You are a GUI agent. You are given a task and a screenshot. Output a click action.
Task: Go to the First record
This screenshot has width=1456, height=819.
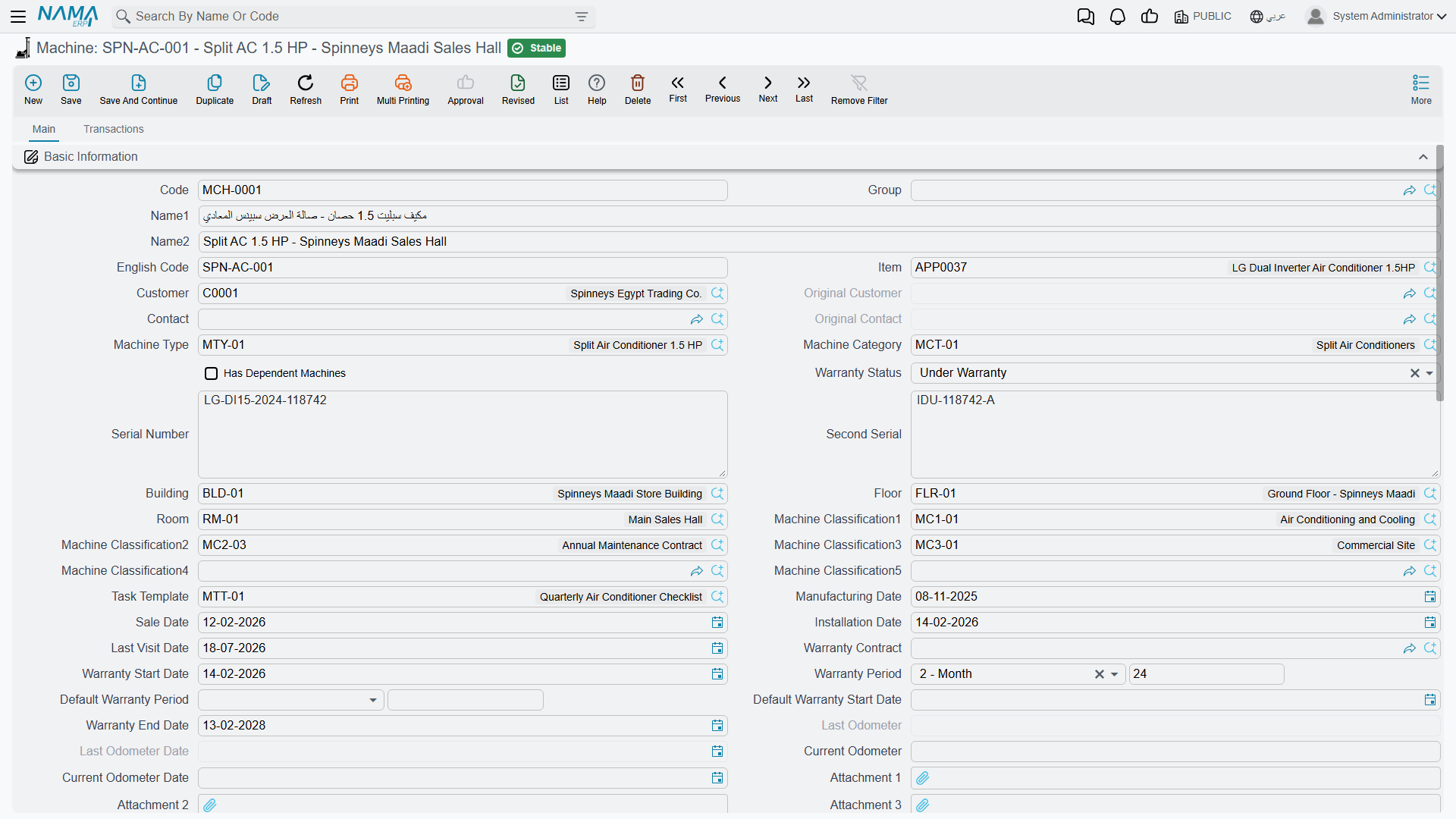click(x=678, y=89)
